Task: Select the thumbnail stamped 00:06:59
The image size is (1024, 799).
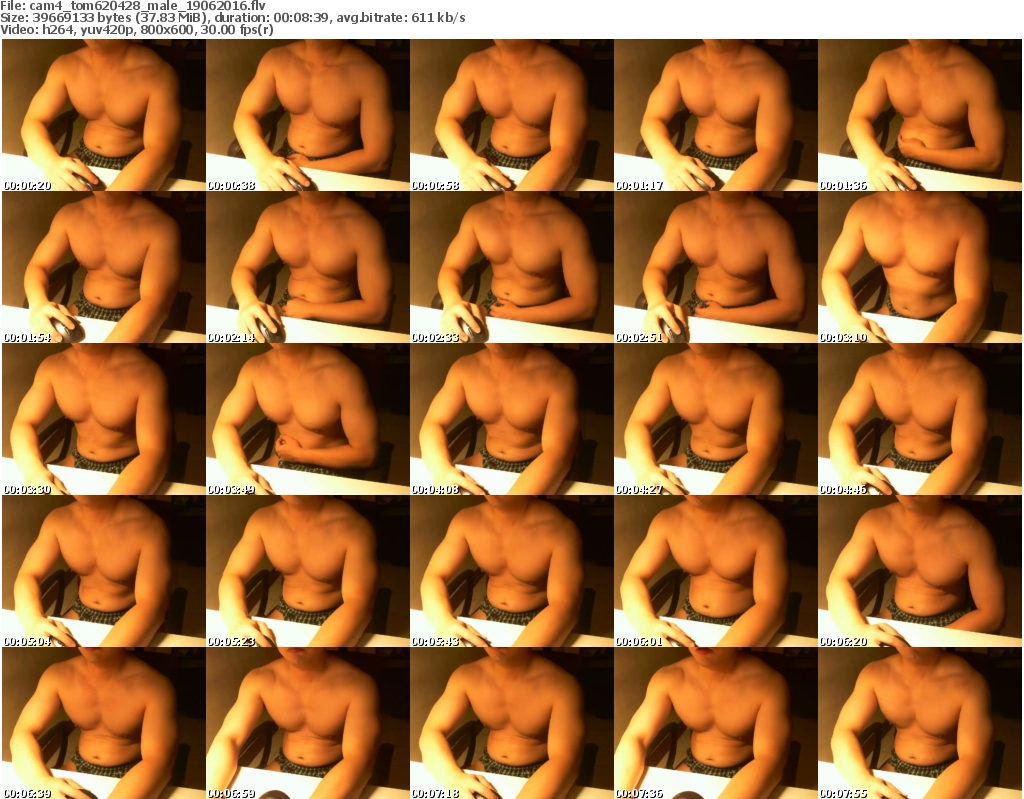Action: tap(308, 723)
